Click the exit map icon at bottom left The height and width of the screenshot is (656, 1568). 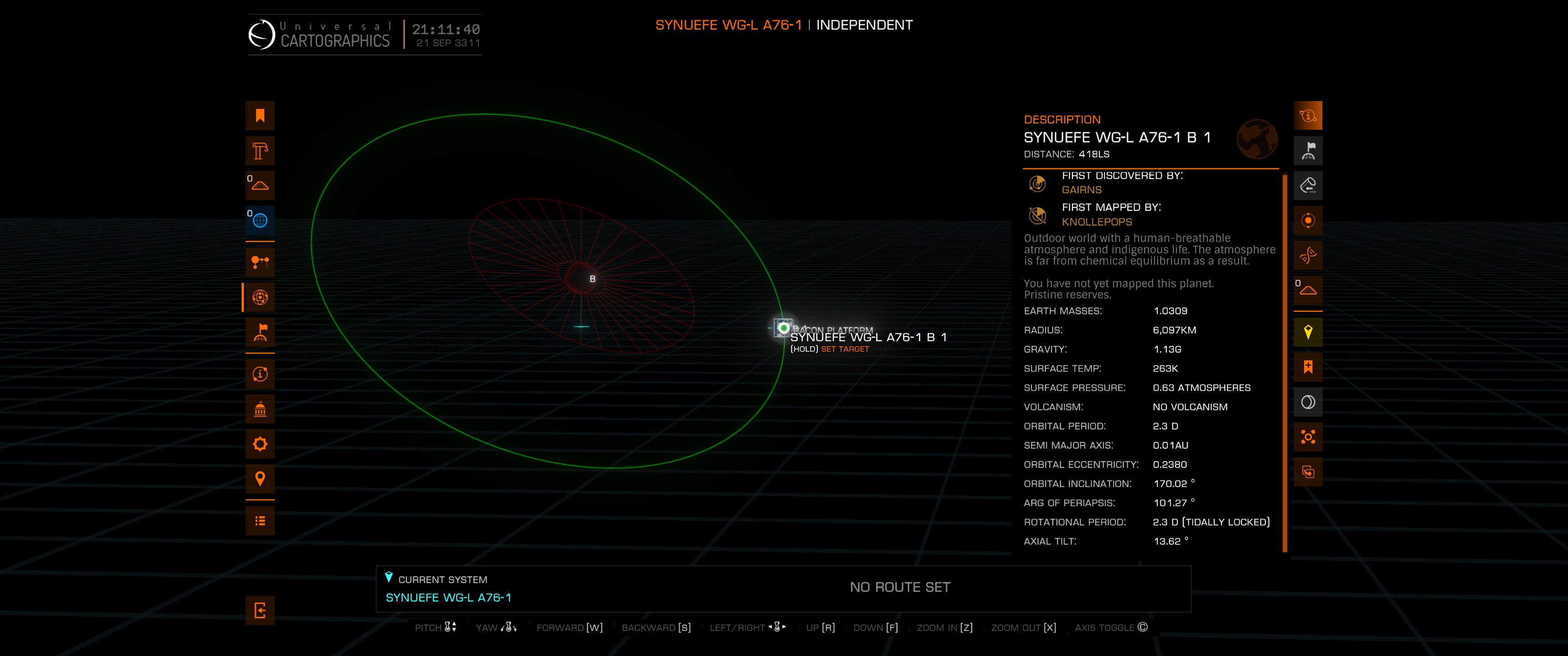(260, 610)
